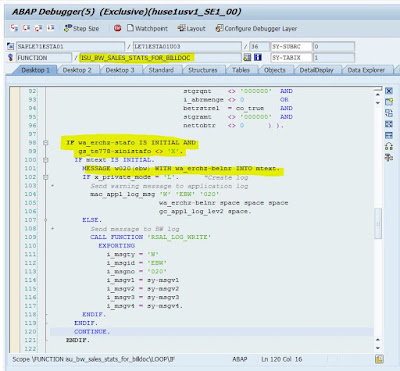The width and height of the screenshot is (400, 371).
Task: Click the ISU_BW_SALES_STATS_FOR_BILLDOC field
Action: click(160, 58)
